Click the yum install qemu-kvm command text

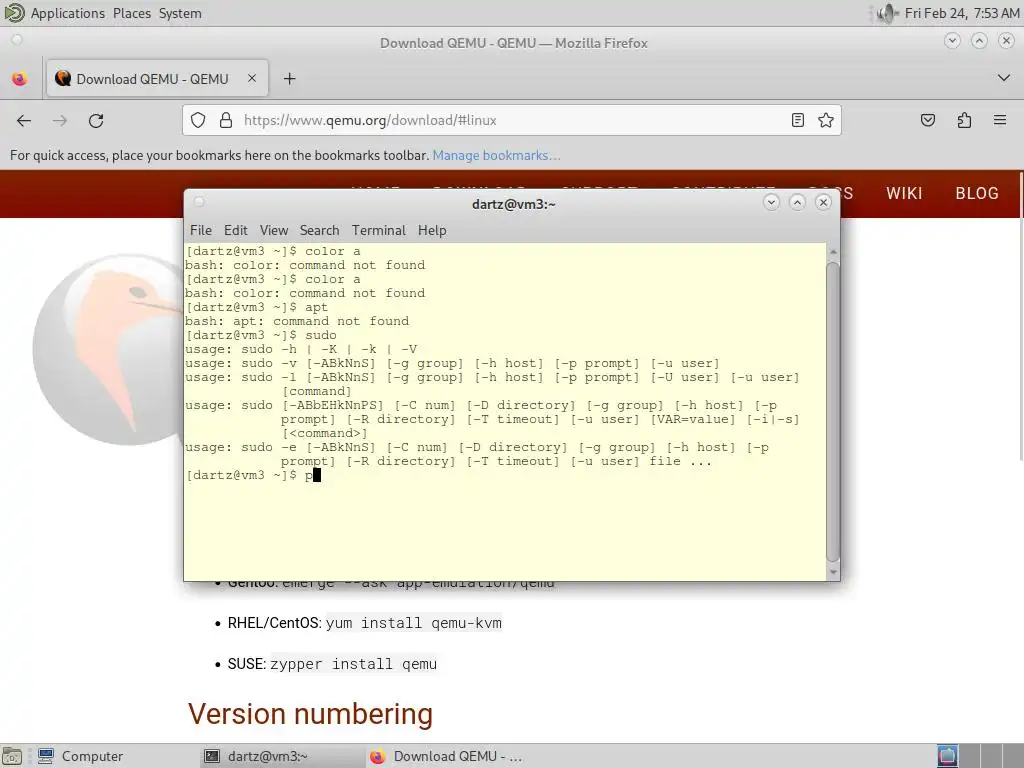414,623
